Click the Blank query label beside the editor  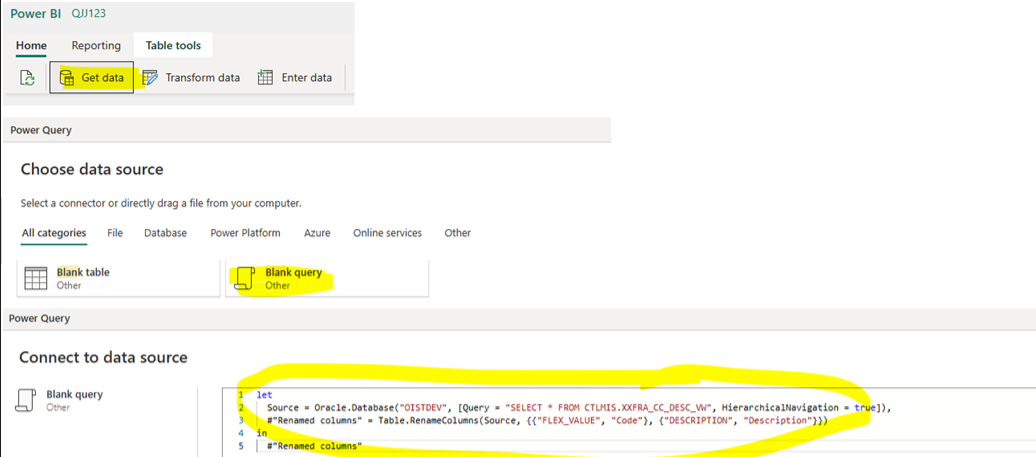(75, 394)
